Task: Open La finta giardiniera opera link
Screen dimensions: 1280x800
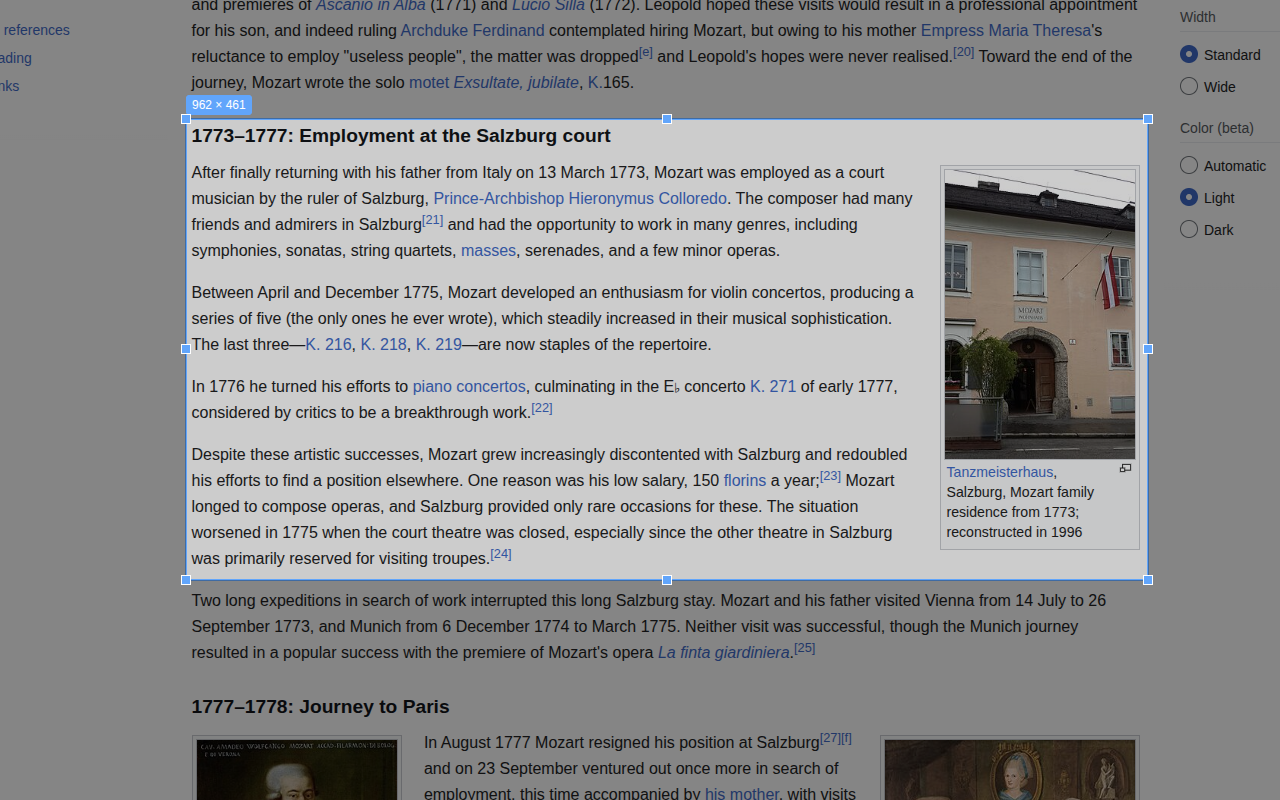Action: coord(723,652)
